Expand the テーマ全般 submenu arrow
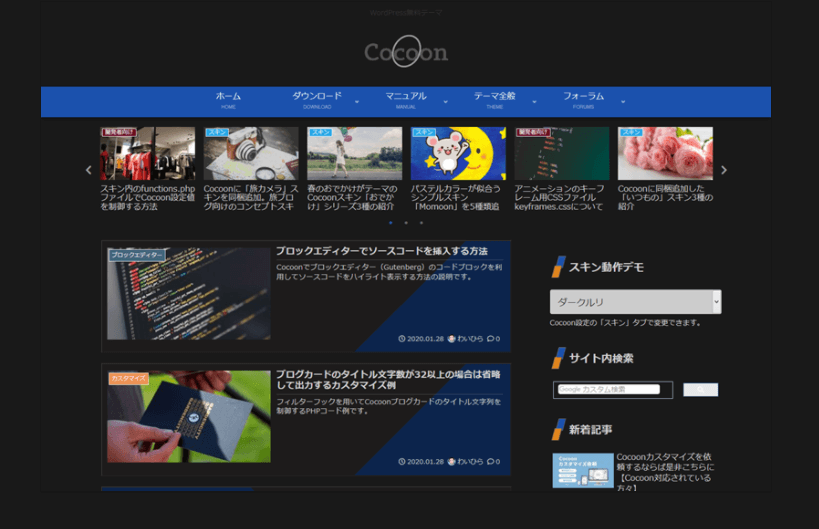 534,101
